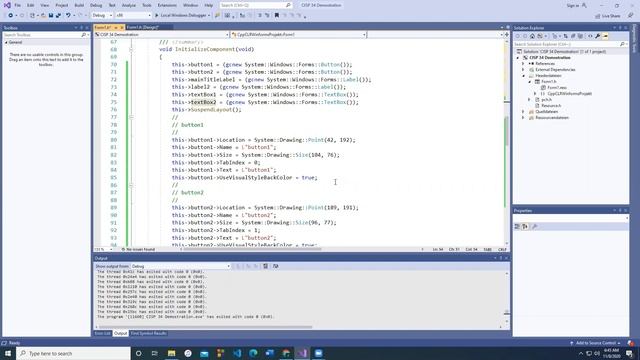This screenshot has height=360, width=640.
Task: Open the Local Windows Debugger dropdown arrow
Action: [x=209, y=16]
